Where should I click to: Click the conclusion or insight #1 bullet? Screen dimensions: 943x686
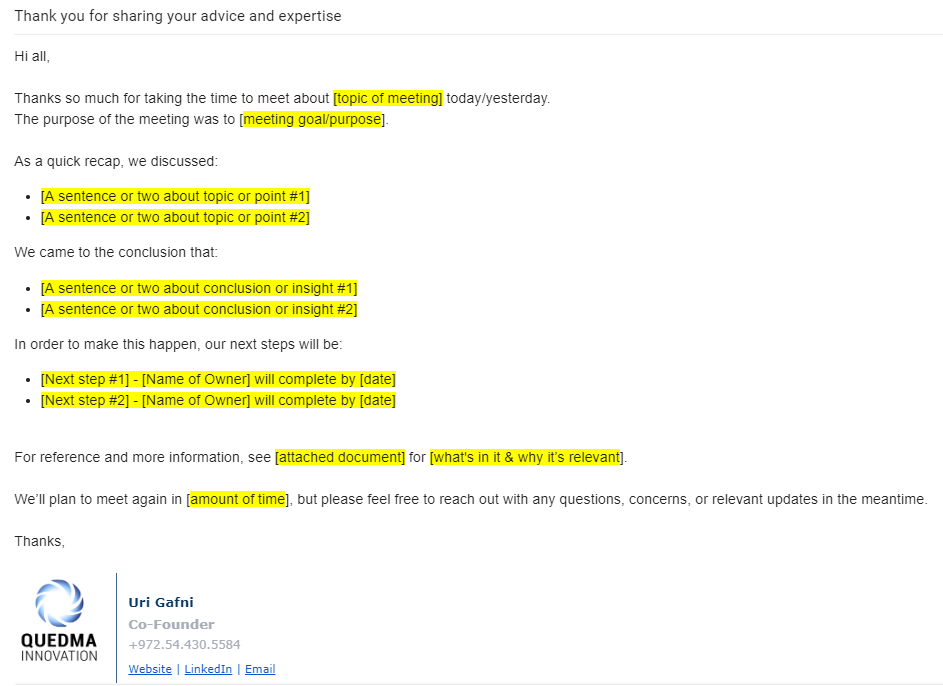pyautogui.click(x=199, y=289)
